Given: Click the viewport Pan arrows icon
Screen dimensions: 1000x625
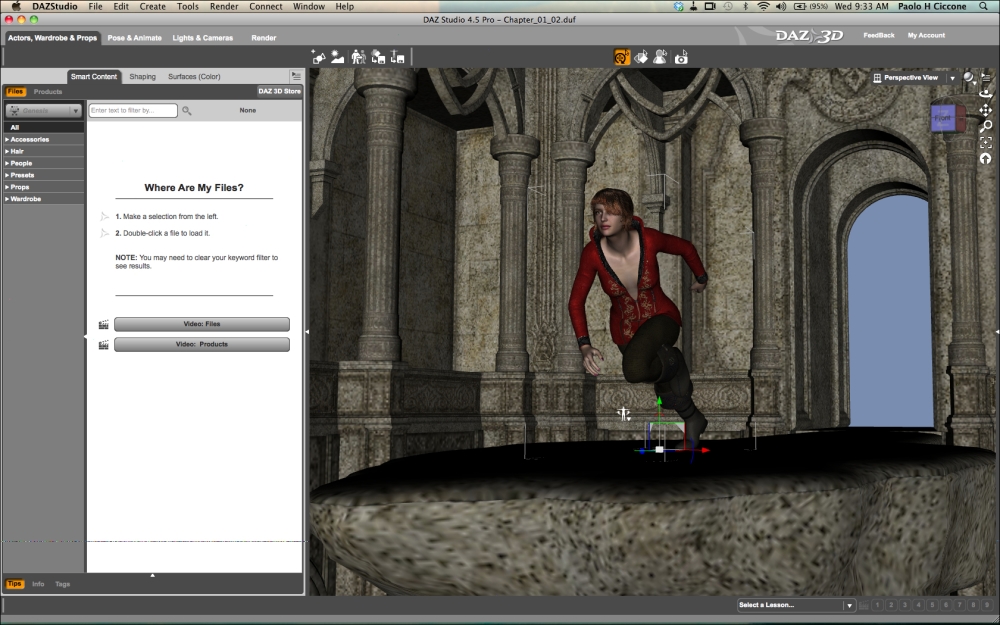Looking at the screenshot, I should point(986,110).
